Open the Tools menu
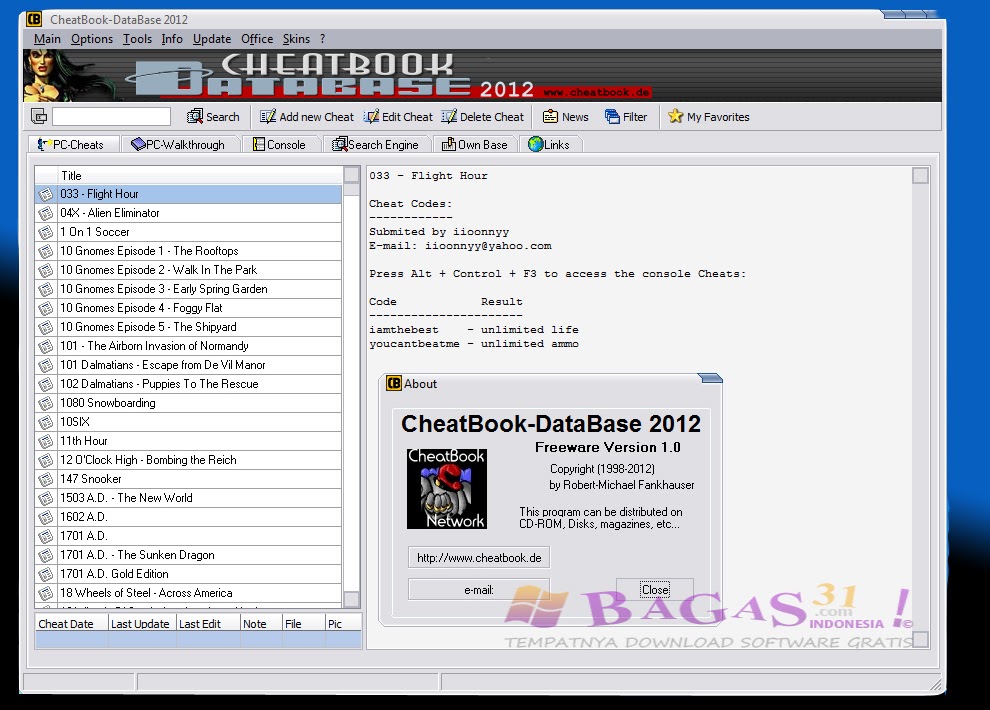The height and width of the screenshot is (710, 990). 137,39
